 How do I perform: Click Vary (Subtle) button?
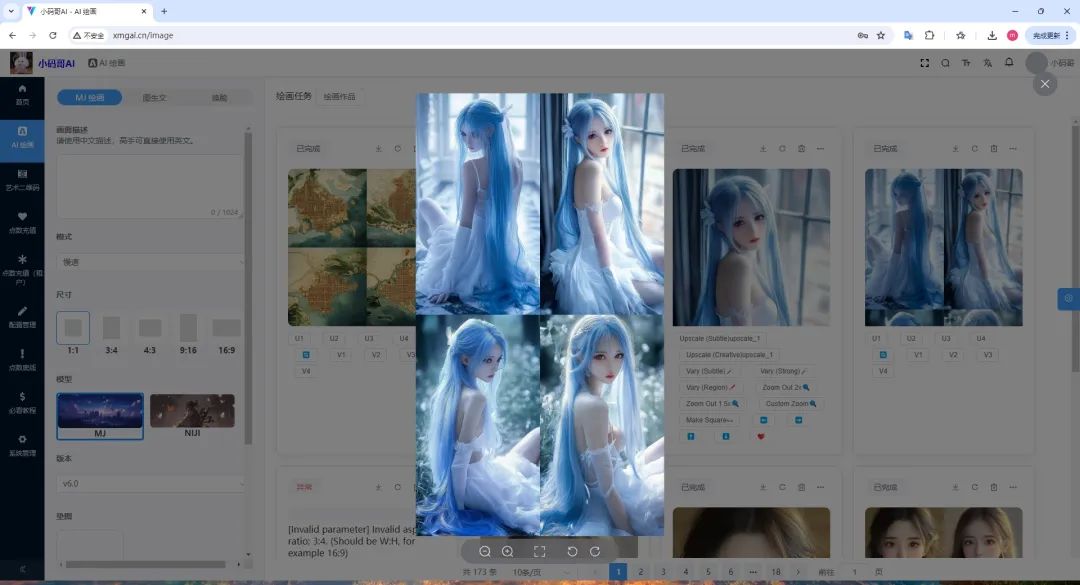pyautogui.click(x=709, y=371)
